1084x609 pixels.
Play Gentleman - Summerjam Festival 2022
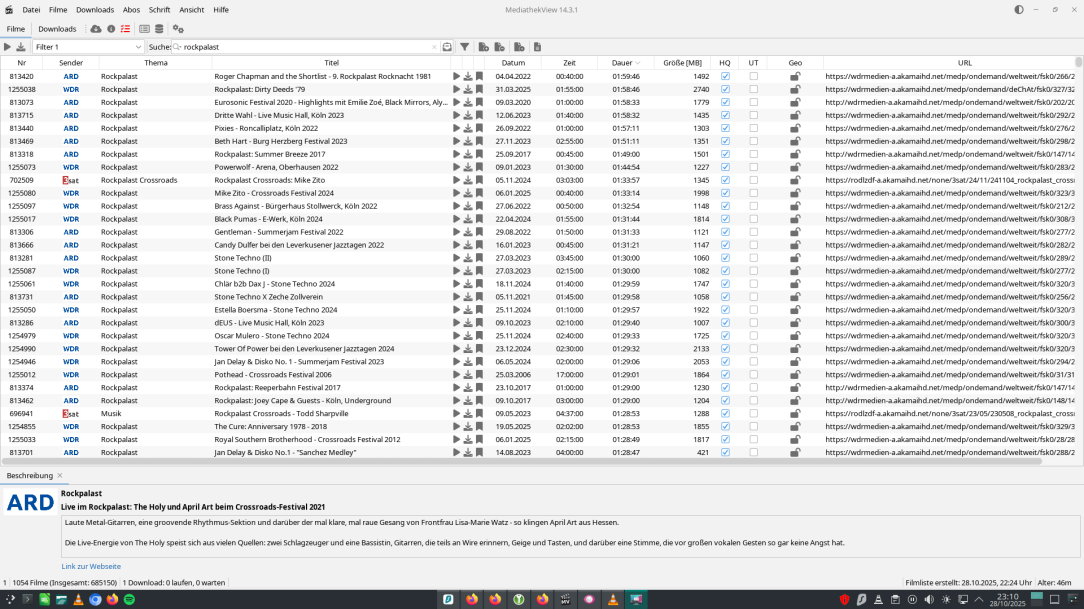coord(456,232)
